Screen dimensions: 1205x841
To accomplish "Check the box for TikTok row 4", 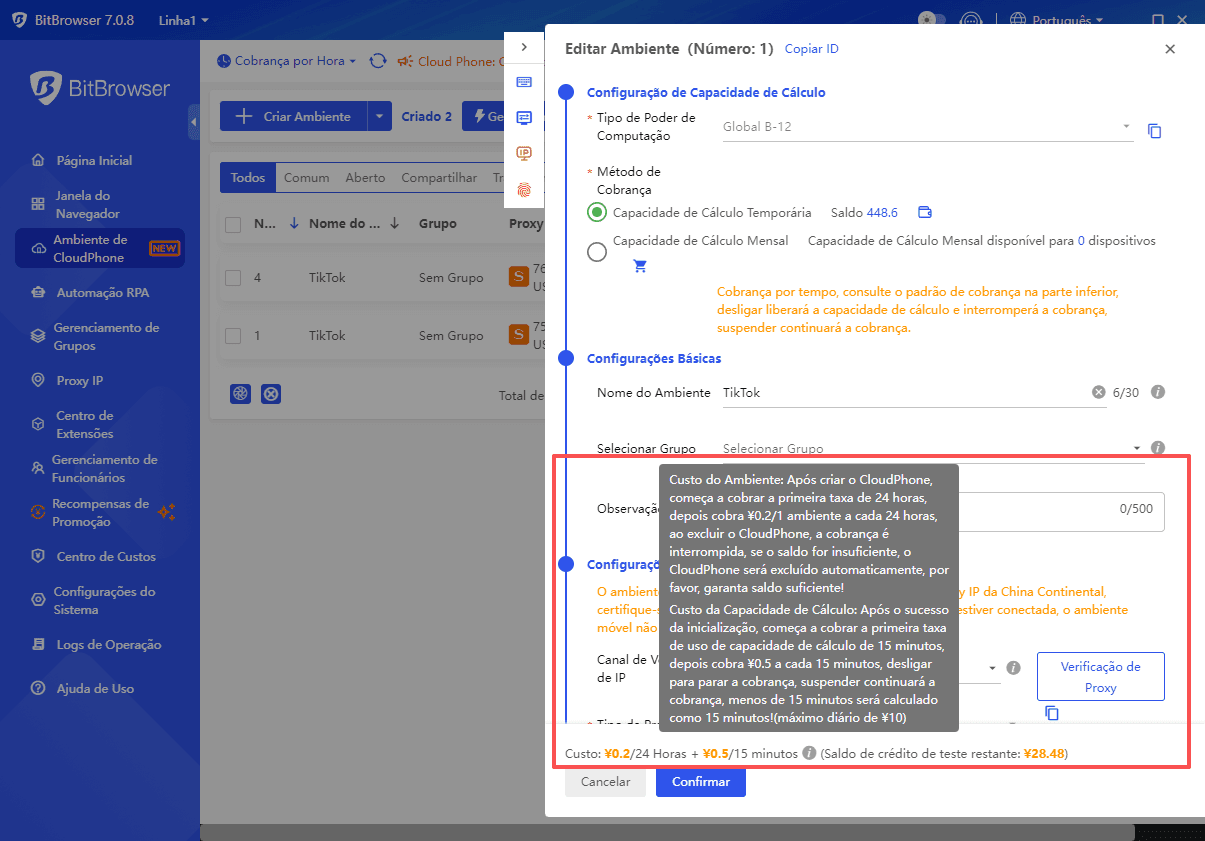I will coord(233,278).
